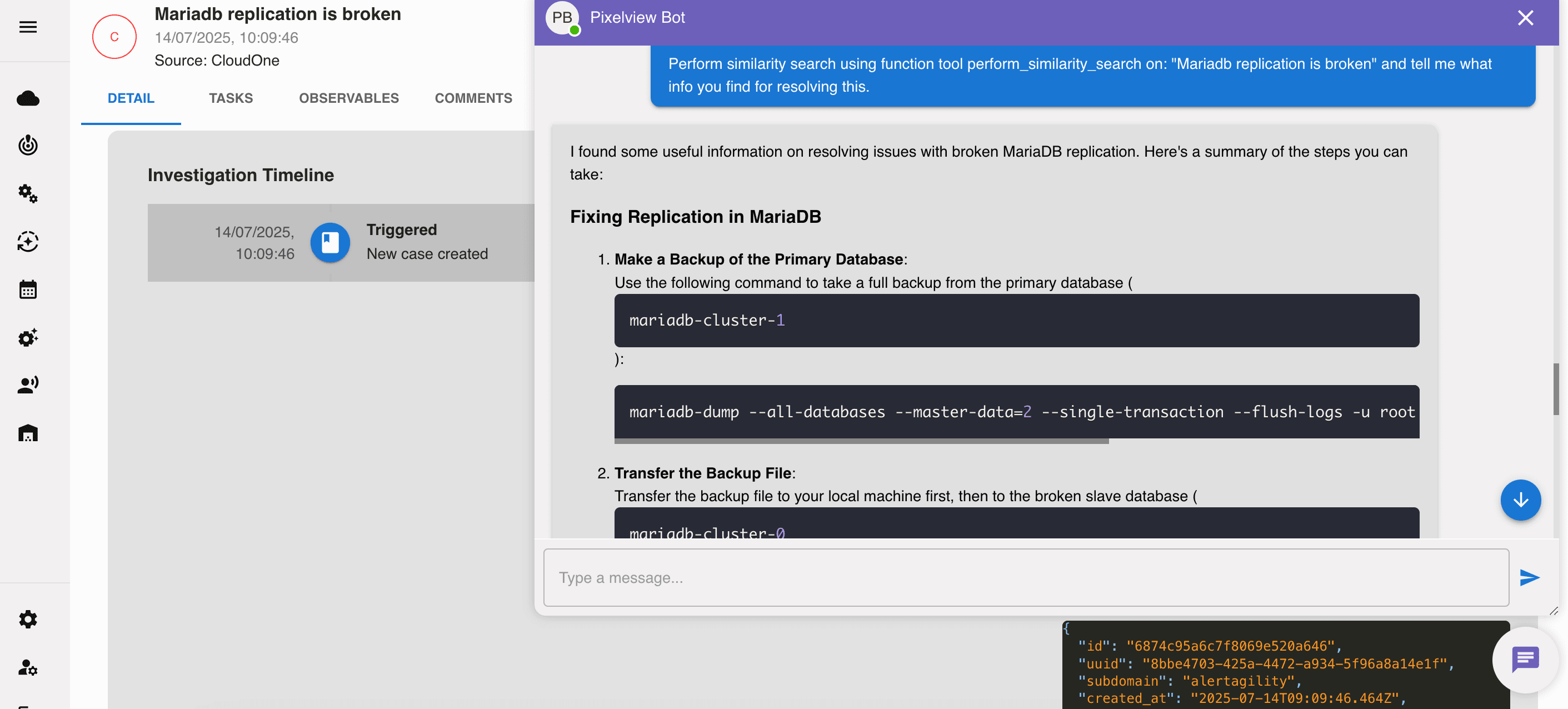Click 'Source: CloudOne' text
The image size is (1568, 709).
(217, 60)
